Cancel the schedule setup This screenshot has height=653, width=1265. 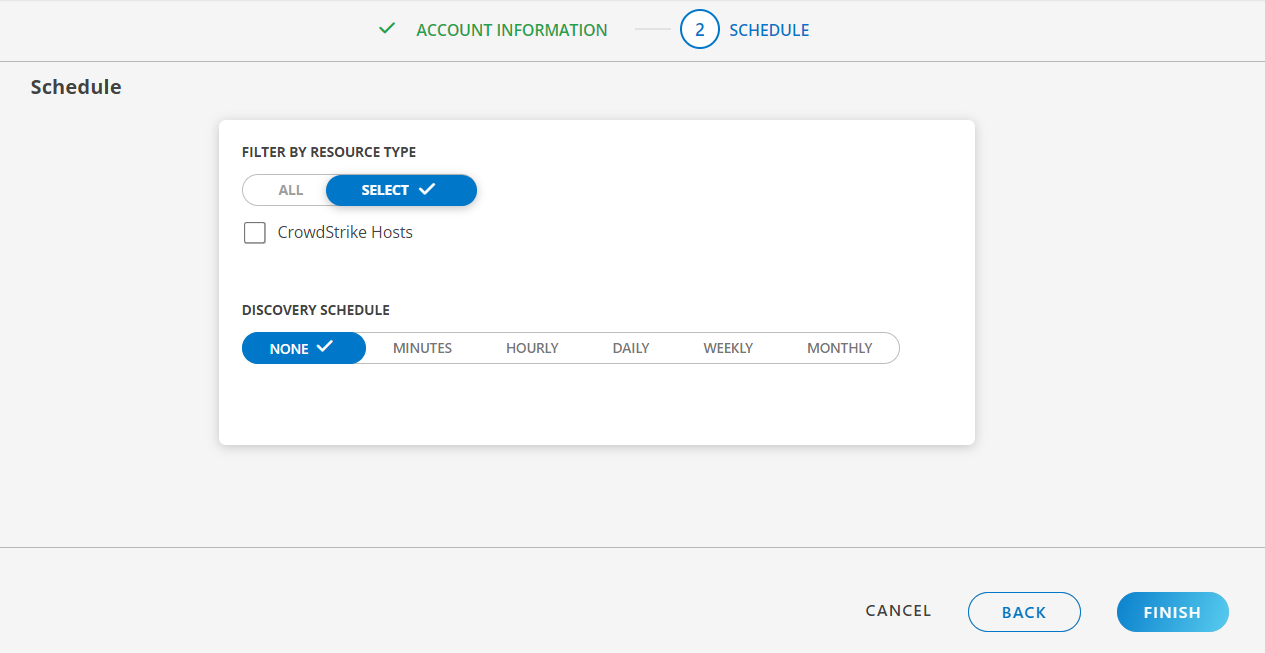(x=898, y=611)
